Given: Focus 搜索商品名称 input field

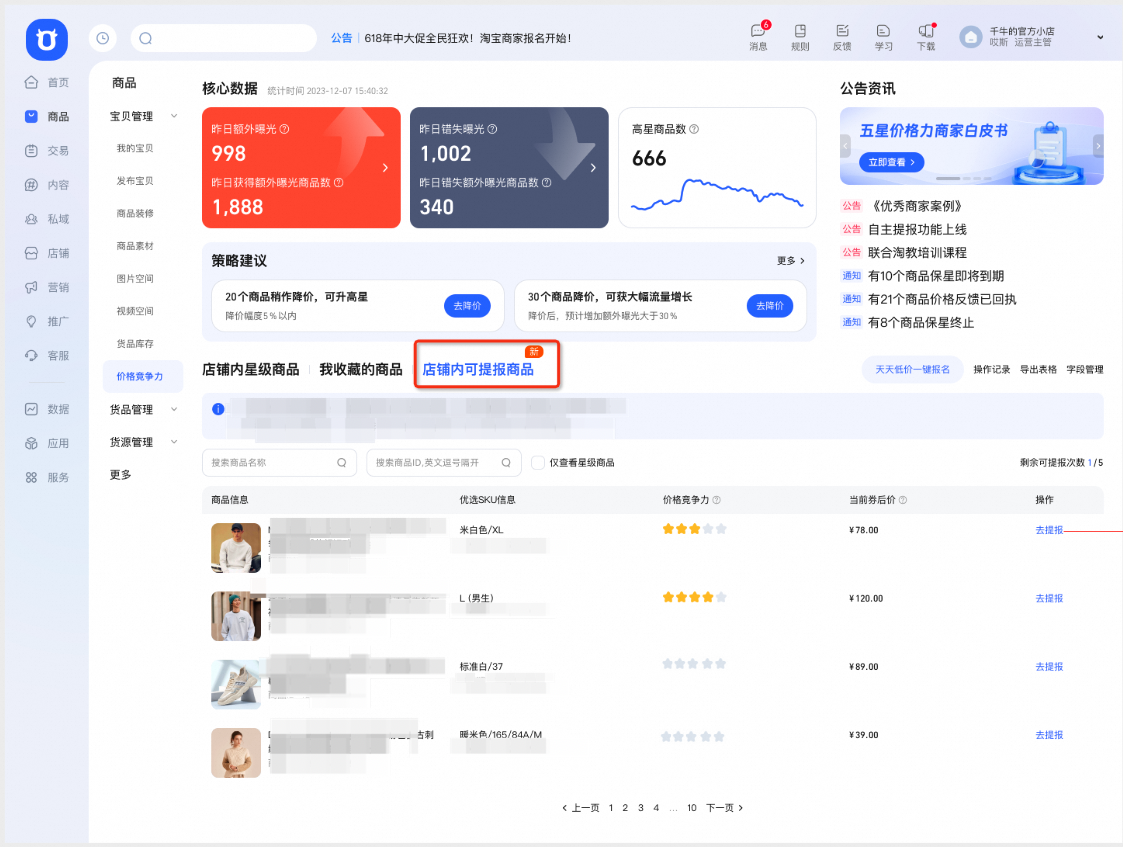Looking at the screenshot, I should 279,463.
